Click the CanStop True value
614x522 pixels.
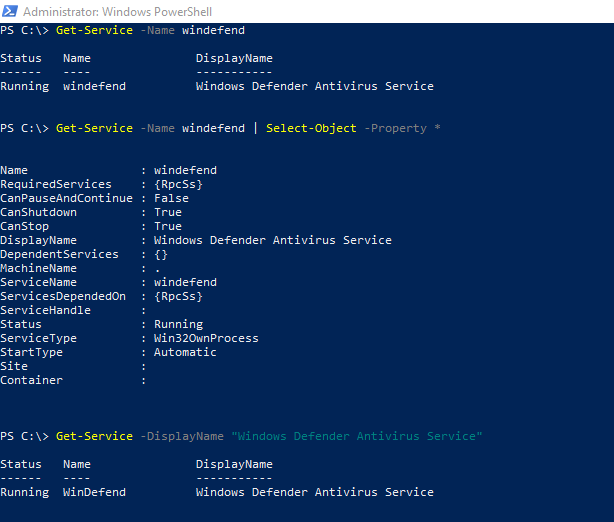pyautogui.click(x=168, y=226)
